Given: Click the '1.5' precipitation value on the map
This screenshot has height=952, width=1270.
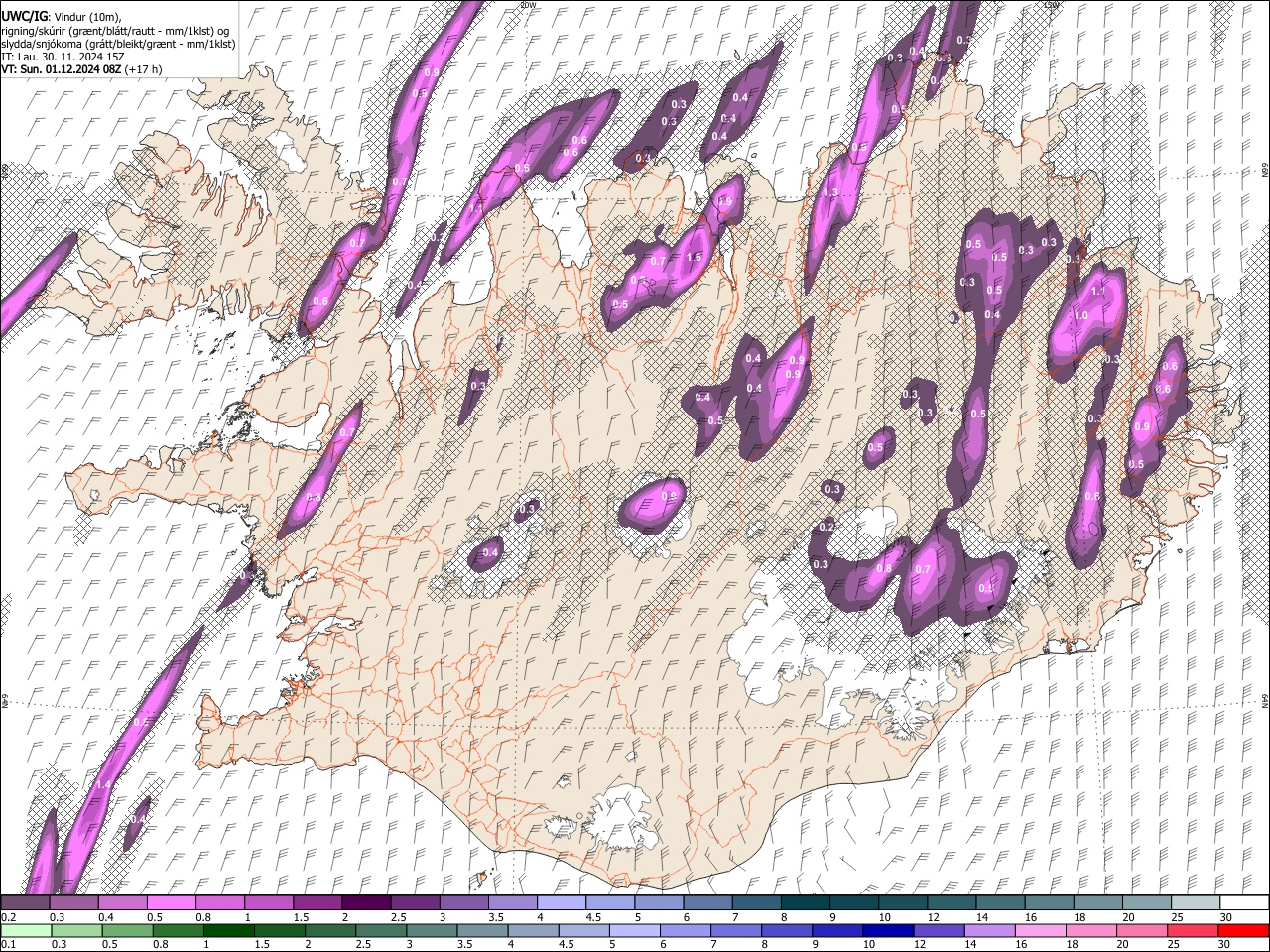Looking at the screenshot, I should (x=694, y=257).
